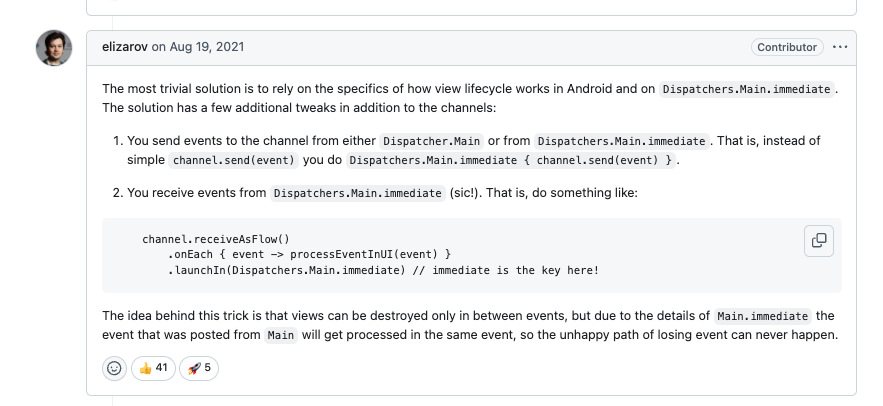Screen dimensions: 883x406
Task: Click the lone Main inline code in last paragraph
Action: click(281, 335)
